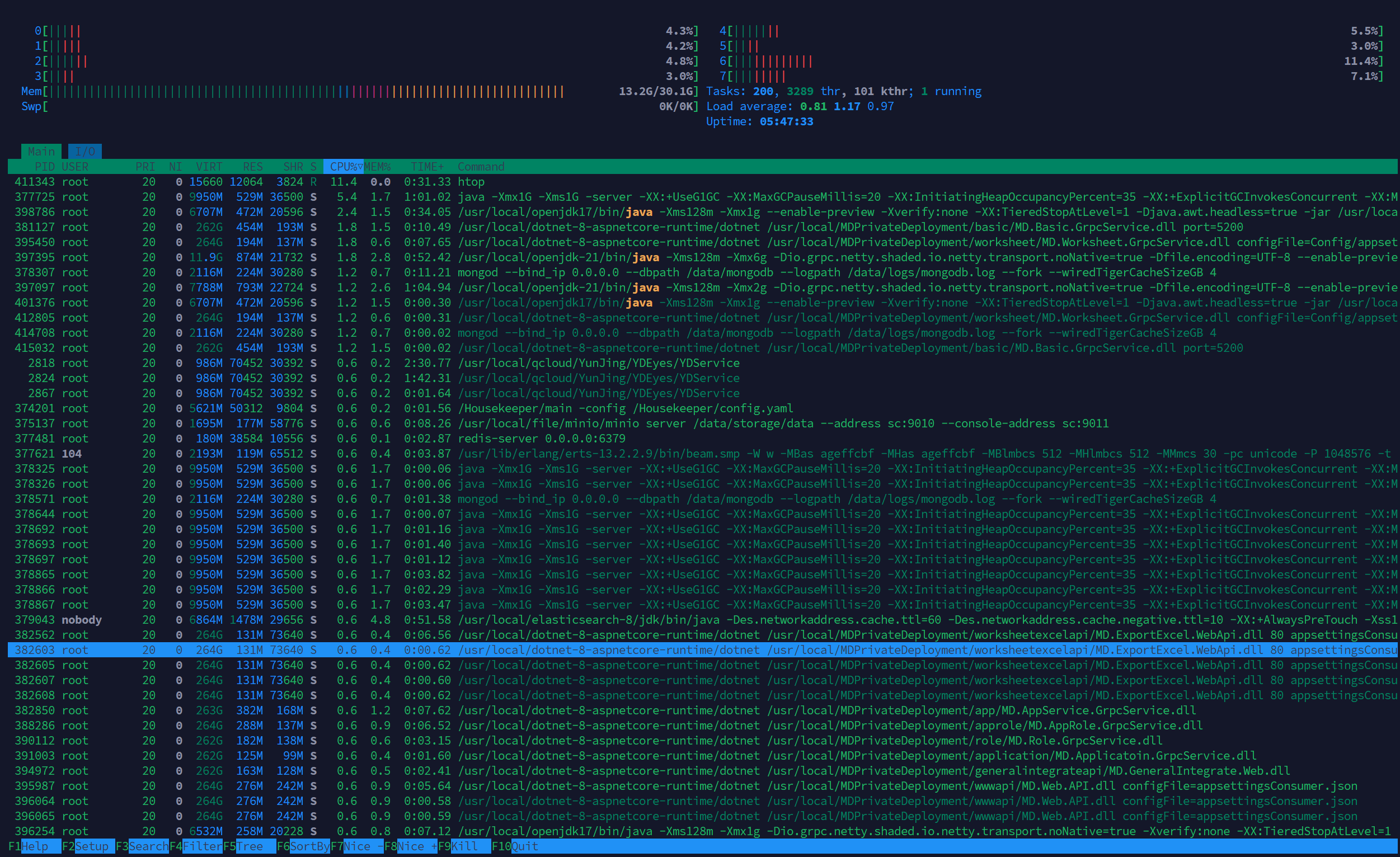Select the MD.Basic.GrpcService row PID 381127
The height and width of the screenshot is (857, 1400).
tap(702, 227)
